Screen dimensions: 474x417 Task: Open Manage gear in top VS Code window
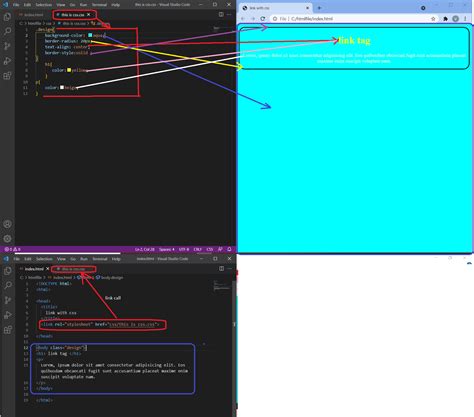pos(7,239)
